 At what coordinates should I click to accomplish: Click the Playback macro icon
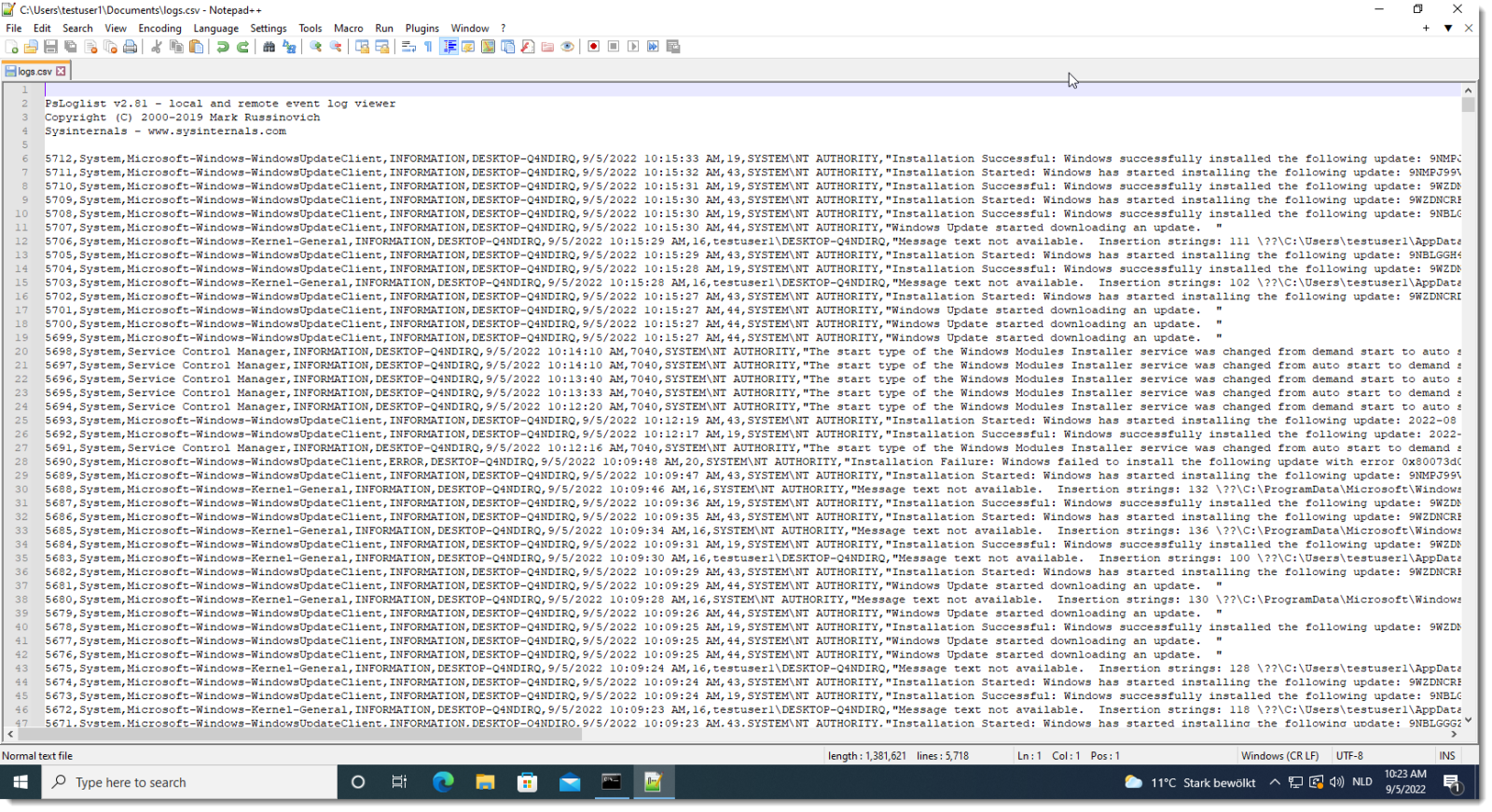pyautogui.click(x=633, y=47)
